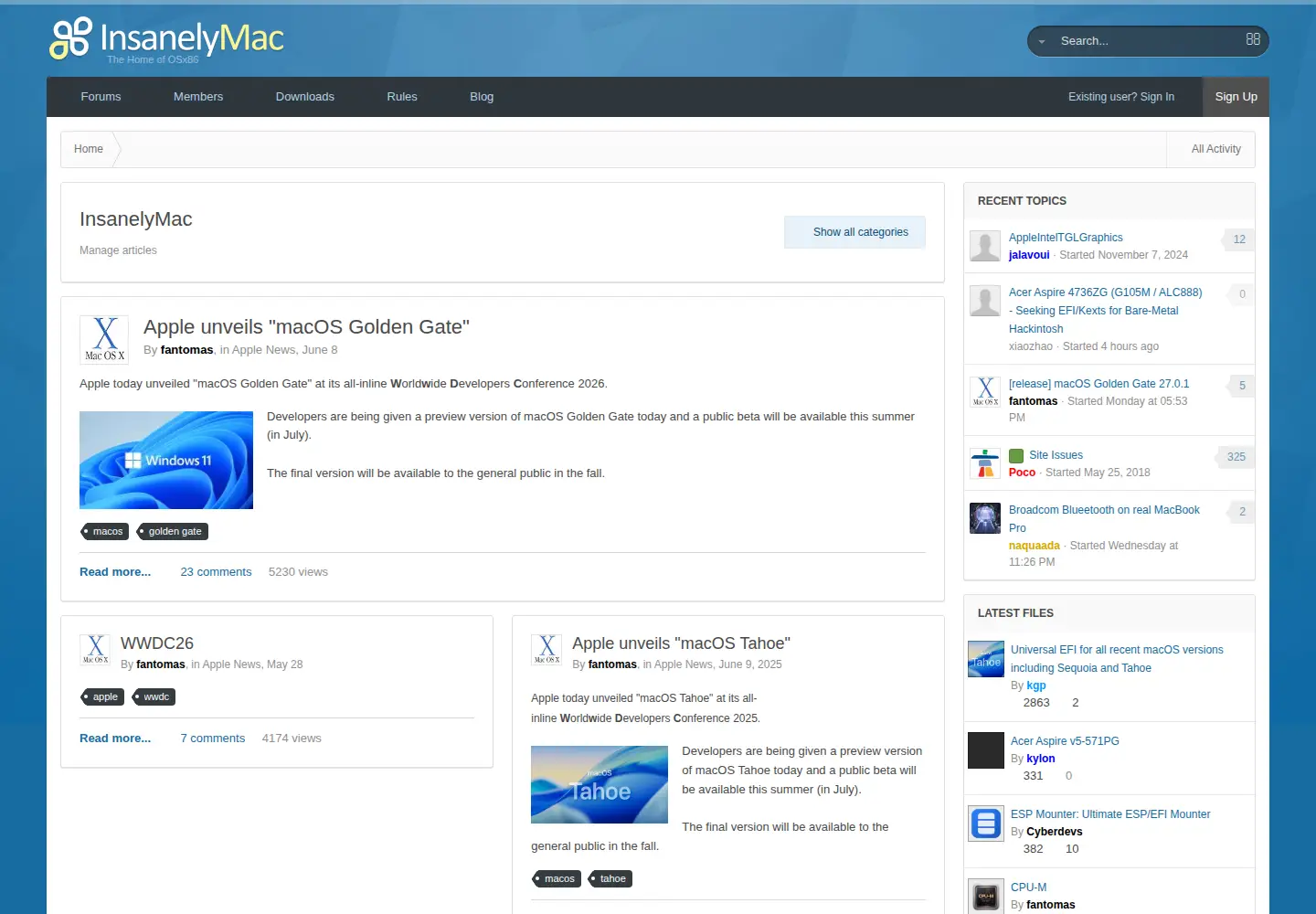1316x914 pixels.
Task: Open the Blog menu item
Action: pos(482,97)
